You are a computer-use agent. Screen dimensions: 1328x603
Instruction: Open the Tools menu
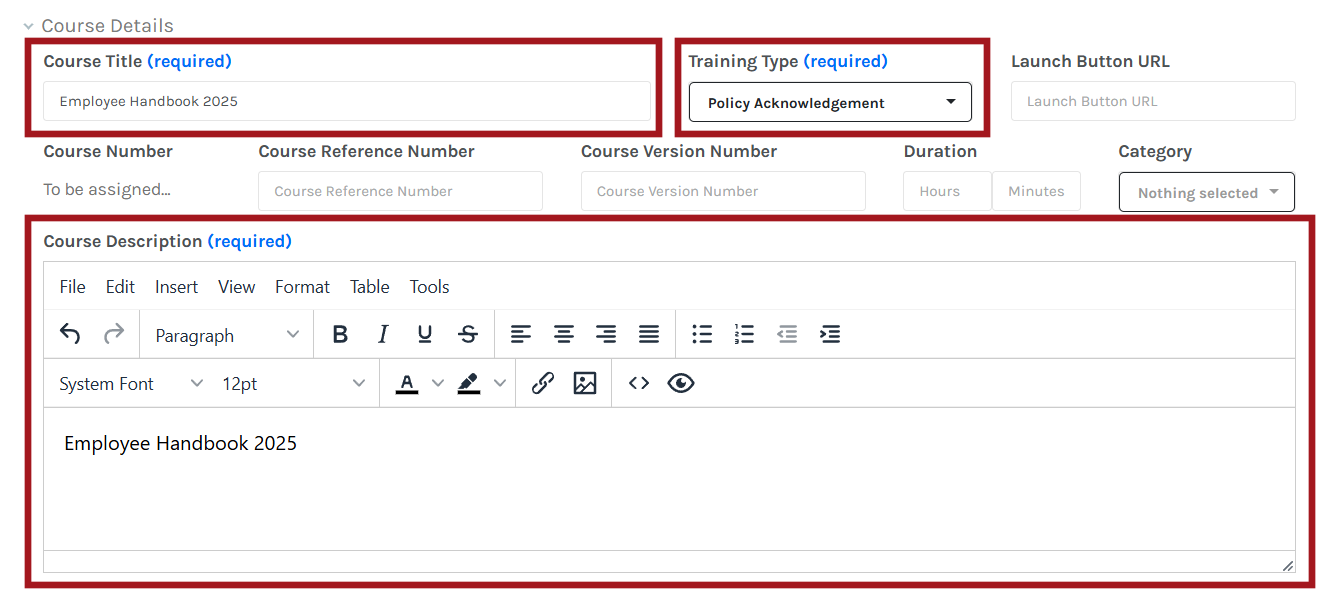429,287
